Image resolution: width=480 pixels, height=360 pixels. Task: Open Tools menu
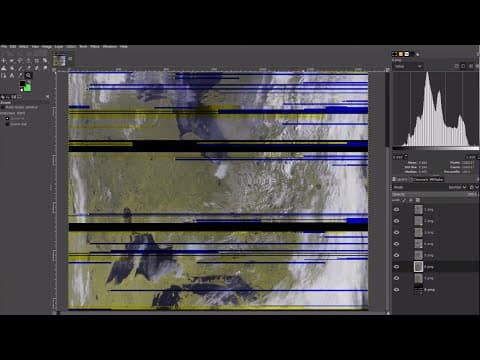tap(83, 46)
